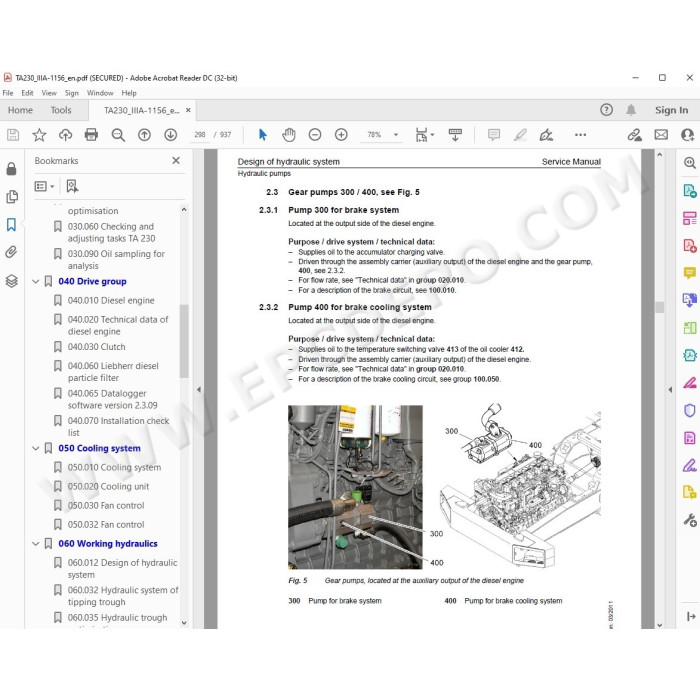This screenshot has width=700, height=700.
Task: Toggle the page thumbnails panel icon
Action: click(12, 197)
